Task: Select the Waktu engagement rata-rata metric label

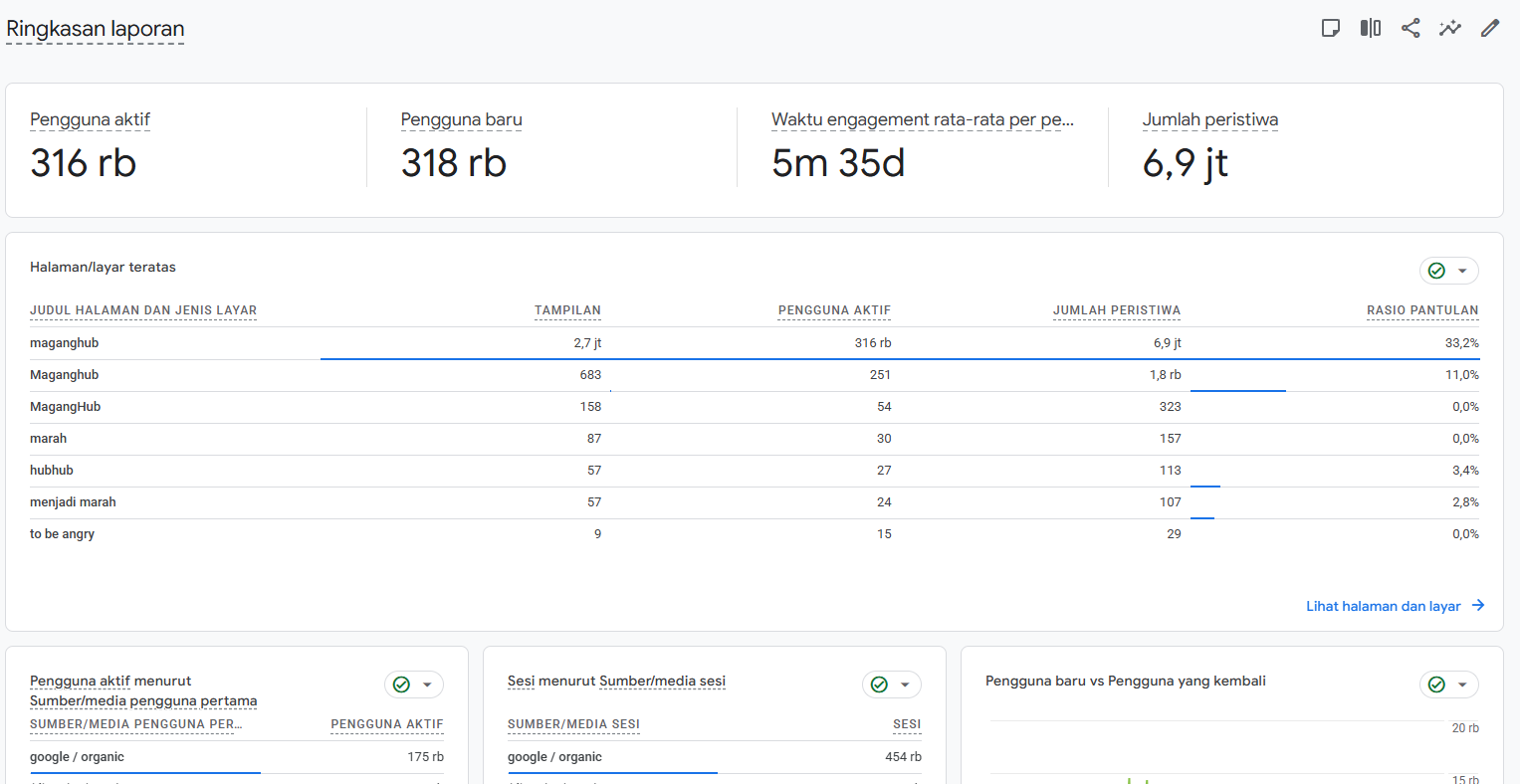Action: (x=923, y=119)
